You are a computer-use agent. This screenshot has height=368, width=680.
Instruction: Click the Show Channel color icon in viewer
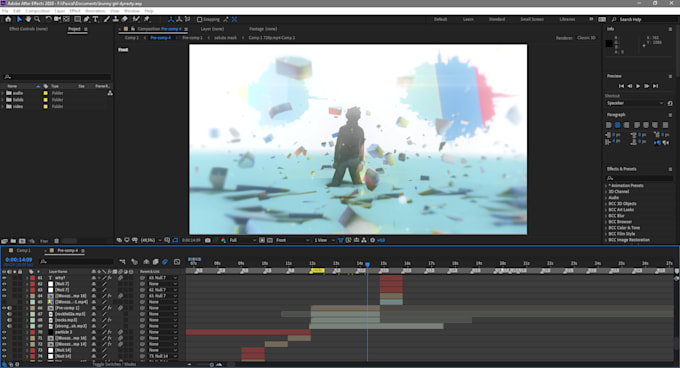[x=223, y=240]
